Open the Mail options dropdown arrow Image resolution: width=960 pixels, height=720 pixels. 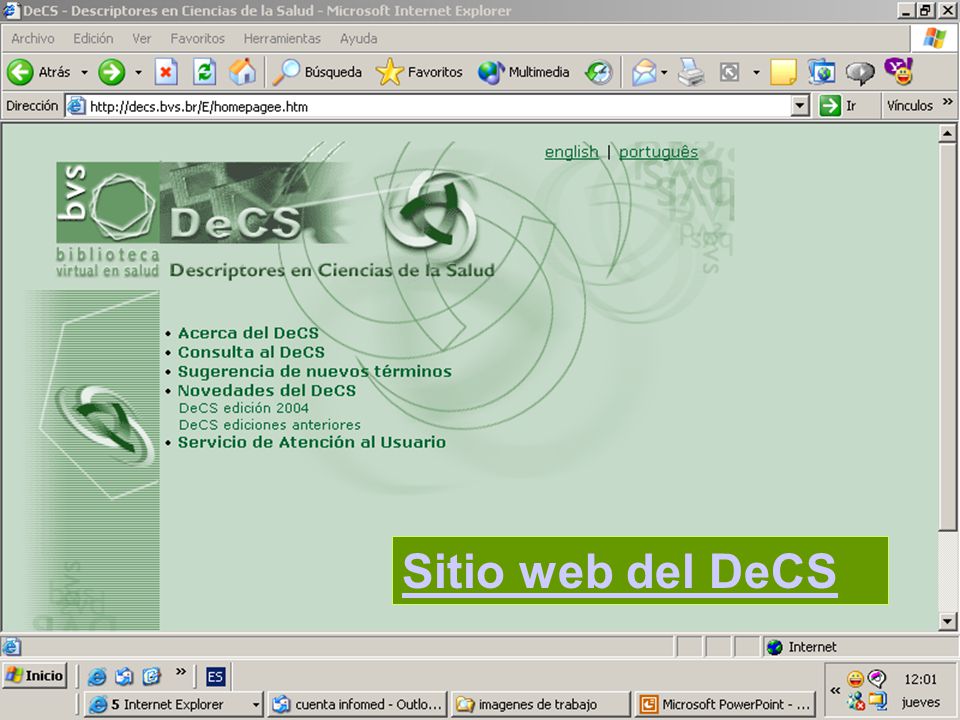tap(664, 72)
